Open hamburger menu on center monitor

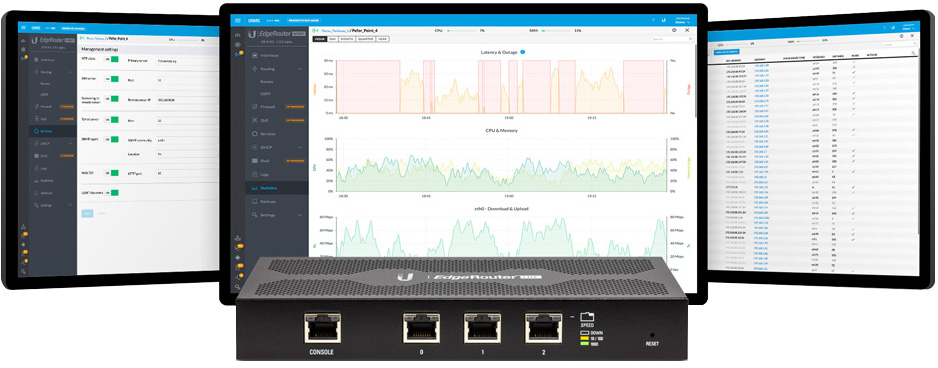237,20
